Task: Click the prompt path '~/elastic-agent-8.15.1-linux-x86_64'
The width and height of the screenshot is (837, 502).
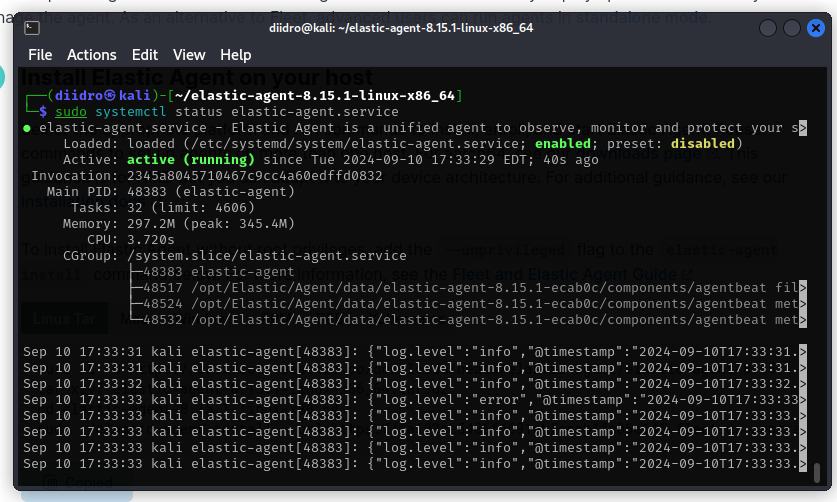Action: pos(315,96)
